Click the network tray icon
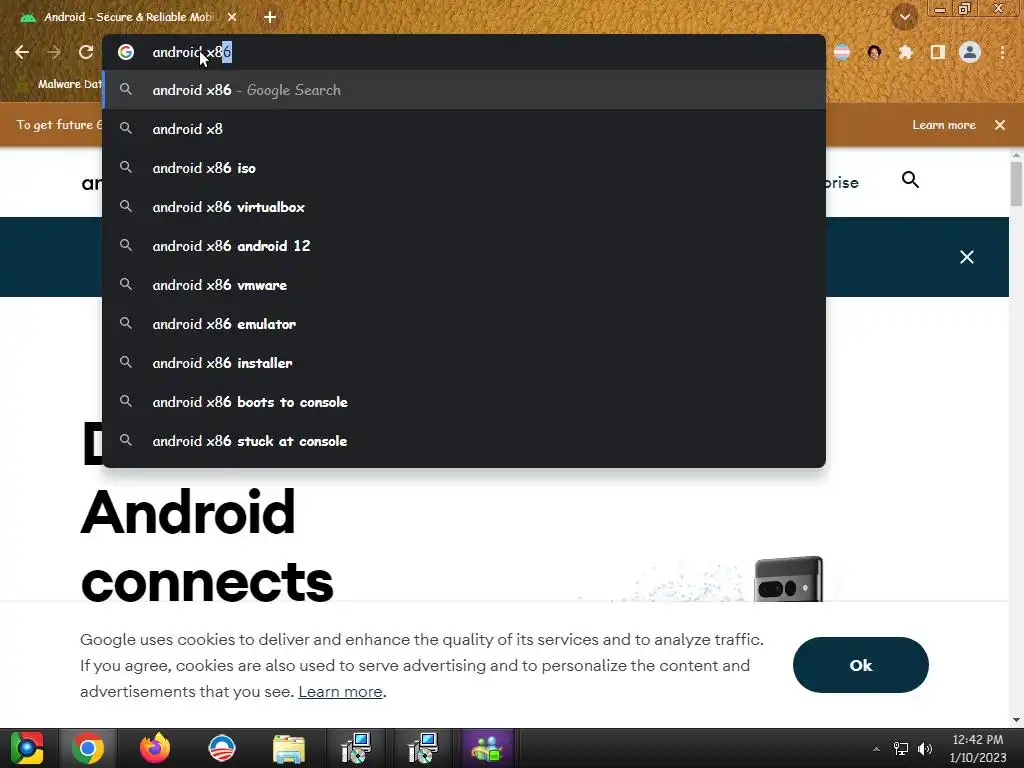 (901, 749)
